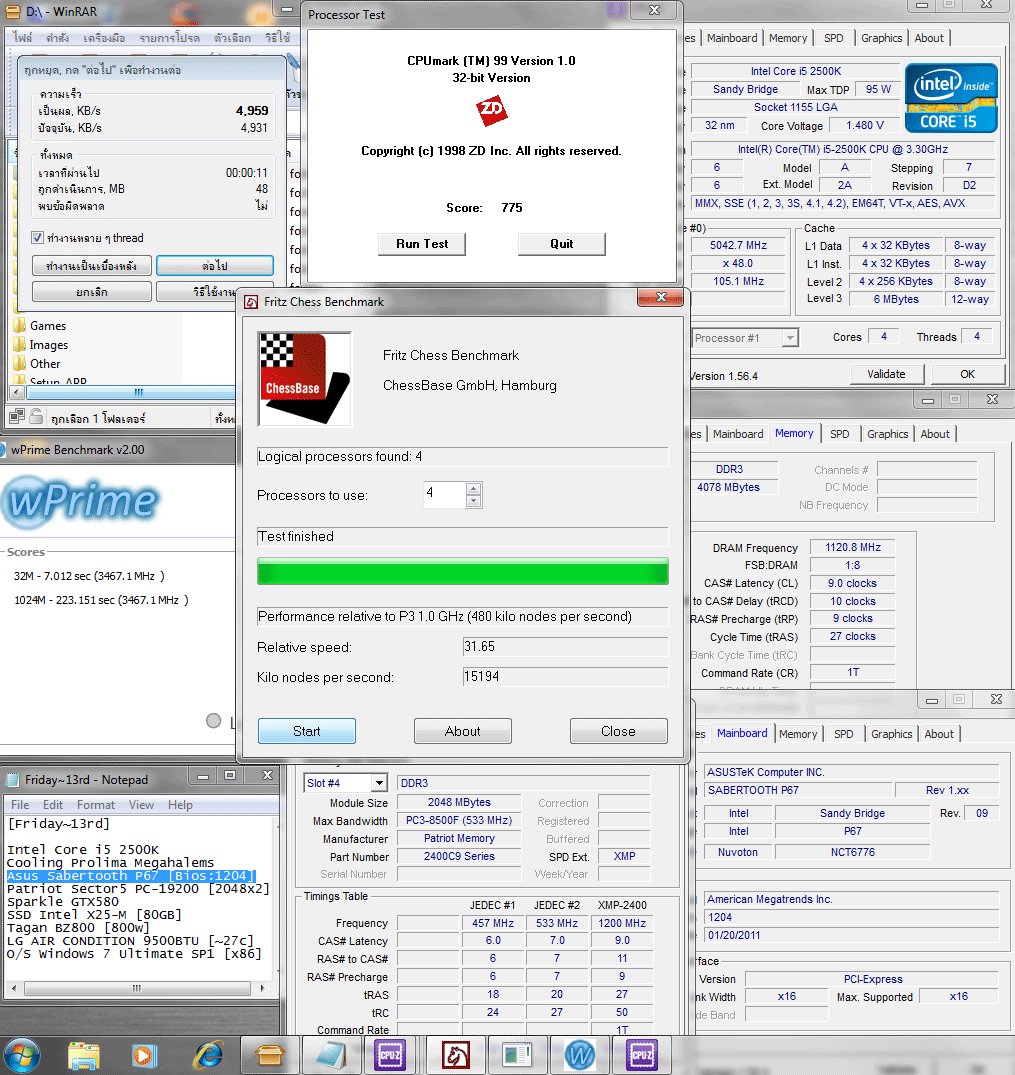
Task: Increase processors to use stepper
Action: pos(473,489)
